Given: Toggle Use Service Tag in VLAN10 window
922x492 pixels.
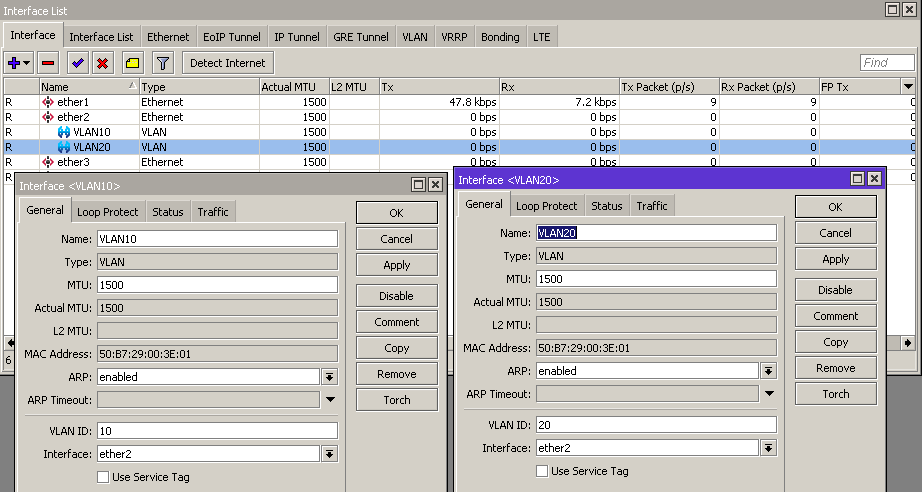Looking at the screenshot, I should (x=103, y=477).
